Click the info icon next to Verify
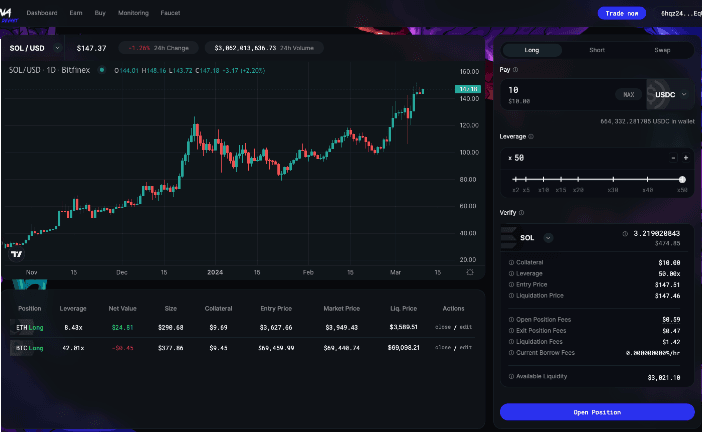The width and height of the screenshot is (702, 432). coord(522,212)
